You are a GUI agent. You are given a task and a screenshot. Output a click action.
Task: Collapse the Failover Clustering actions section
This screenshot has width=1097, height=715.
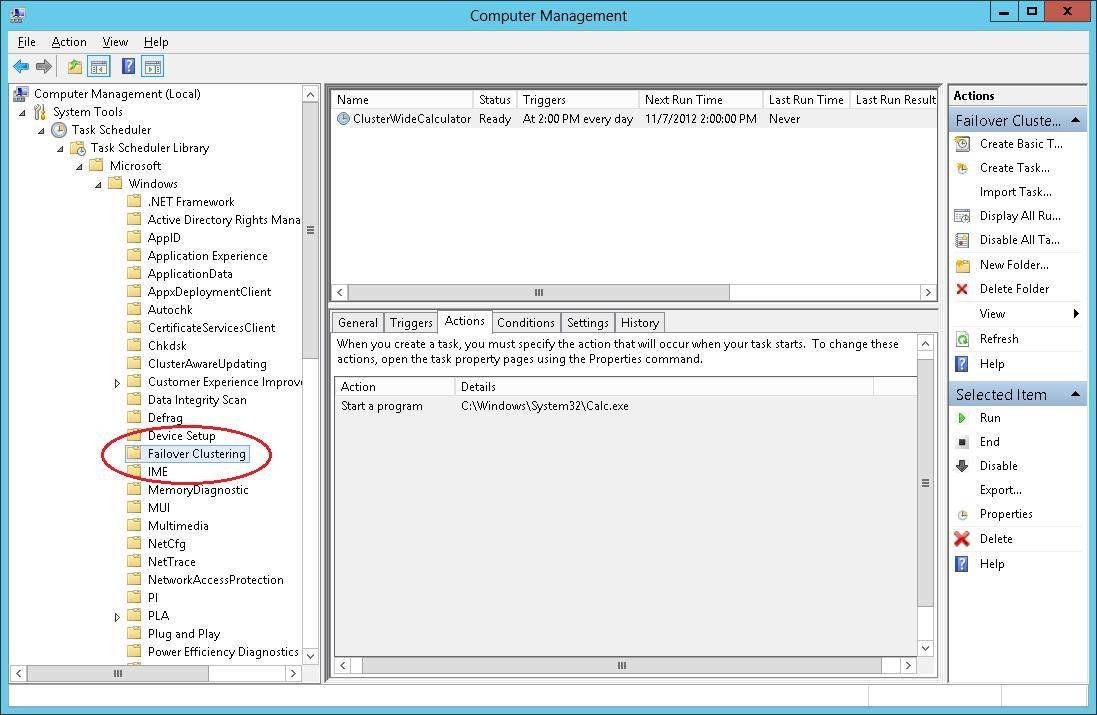point(1076,120)
